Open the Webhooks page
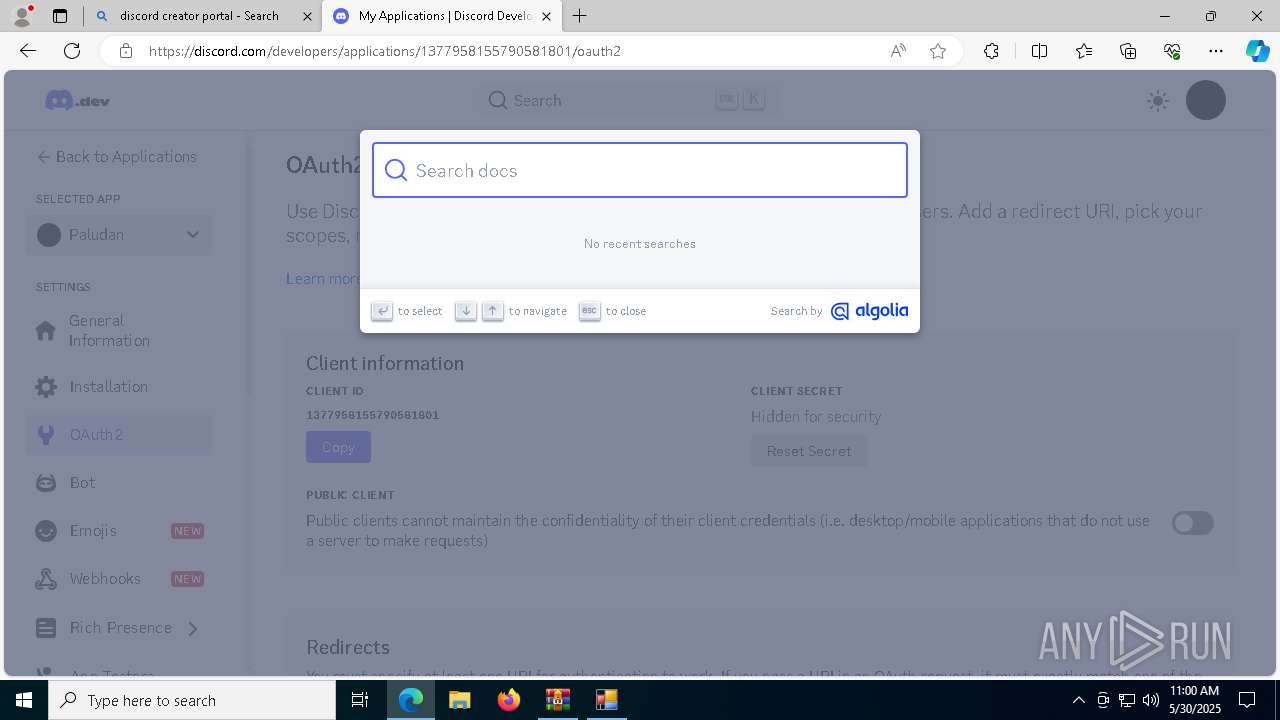 pyautogui.click(x=119, y=579)
